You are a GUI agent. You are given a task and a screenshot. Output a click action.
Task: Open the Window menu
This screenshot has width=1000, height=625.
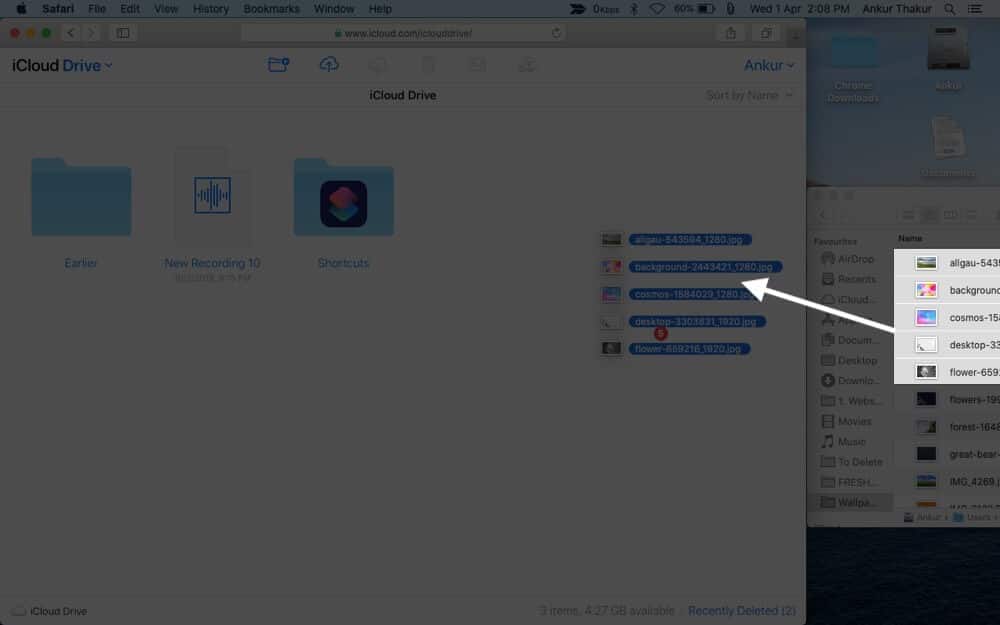334,9
